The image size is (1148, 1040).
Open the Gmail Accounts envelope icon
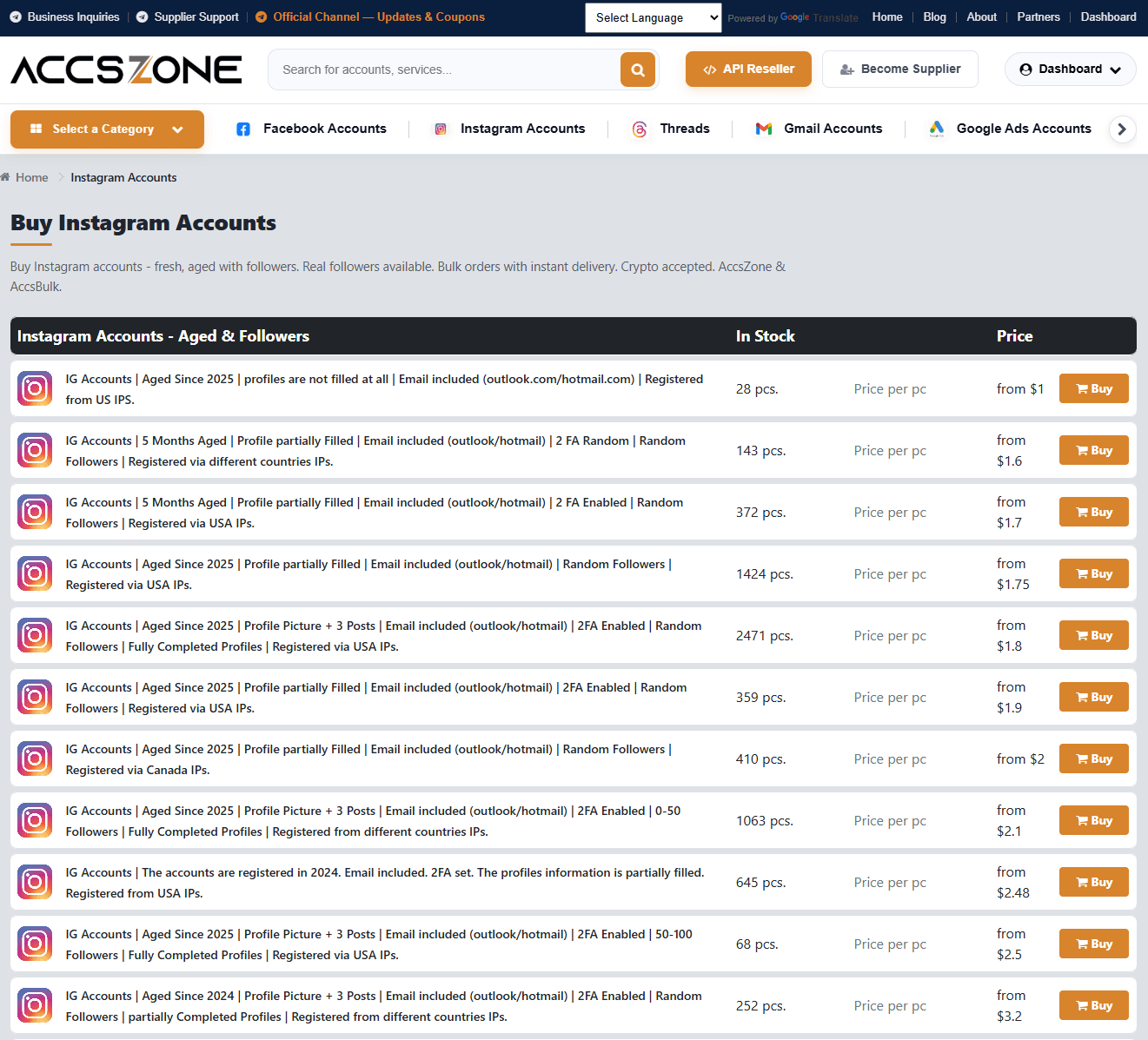764,129
